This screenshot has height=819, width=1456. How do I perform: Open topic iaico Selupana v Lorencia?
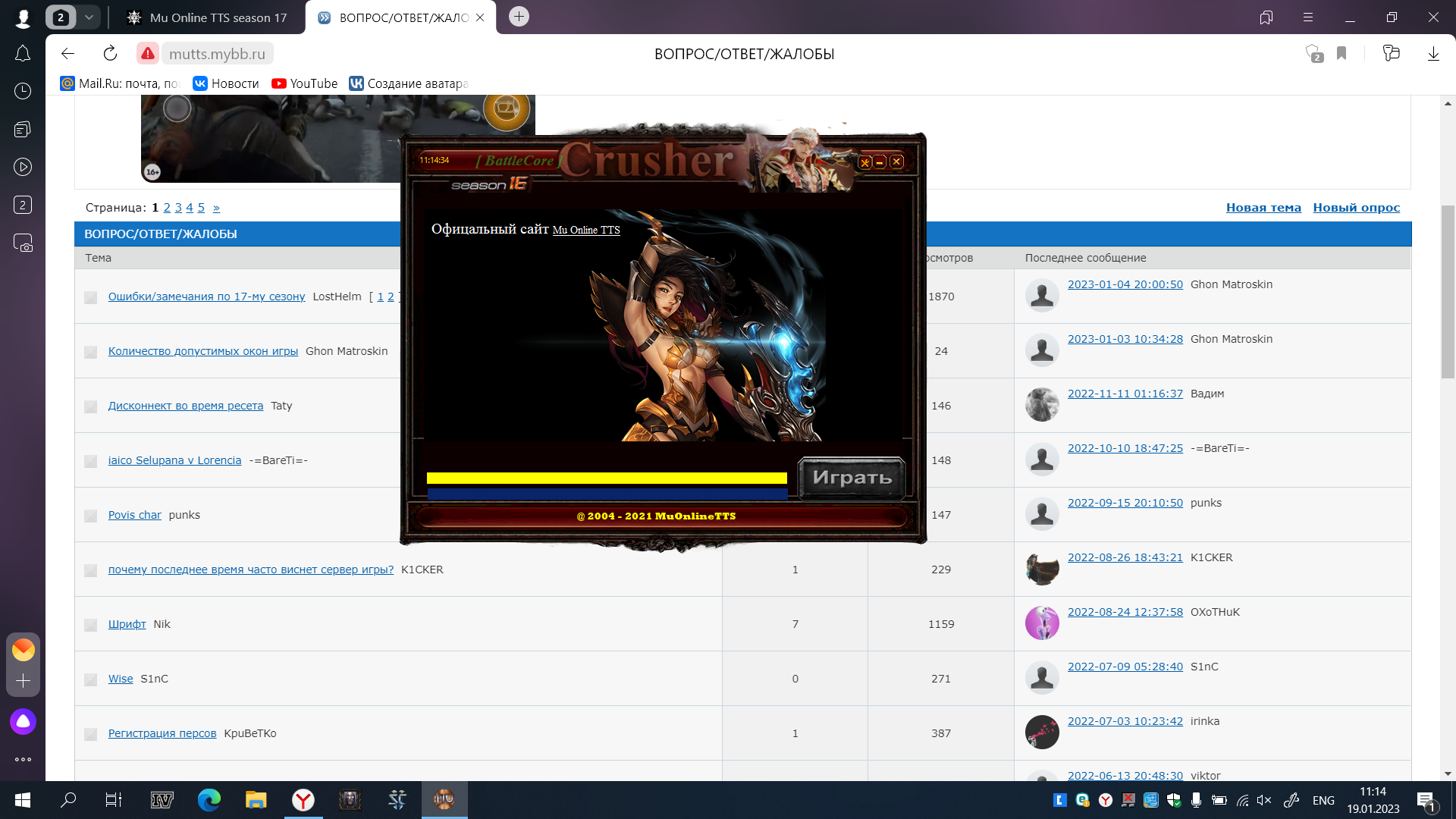(174, 460)
